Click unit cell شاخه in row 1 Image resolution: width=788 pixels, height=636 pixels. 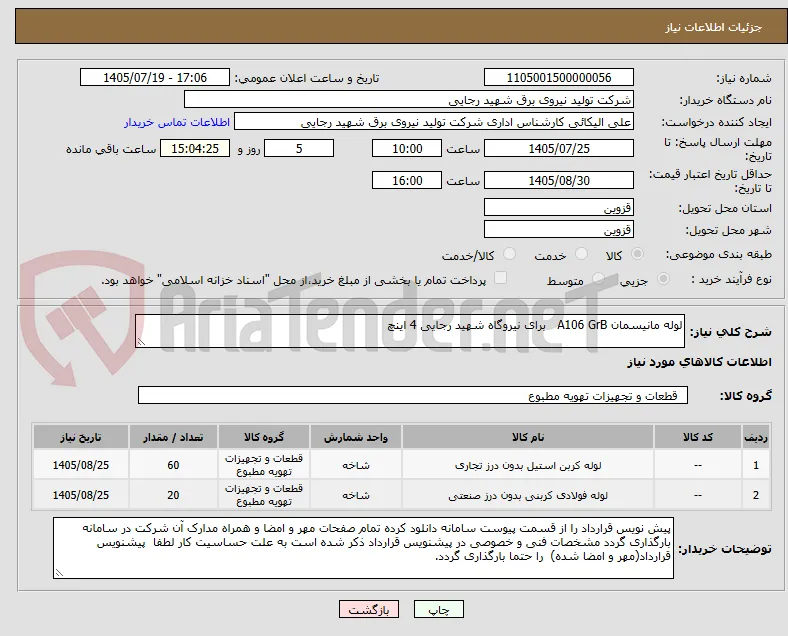click(356, 465)
